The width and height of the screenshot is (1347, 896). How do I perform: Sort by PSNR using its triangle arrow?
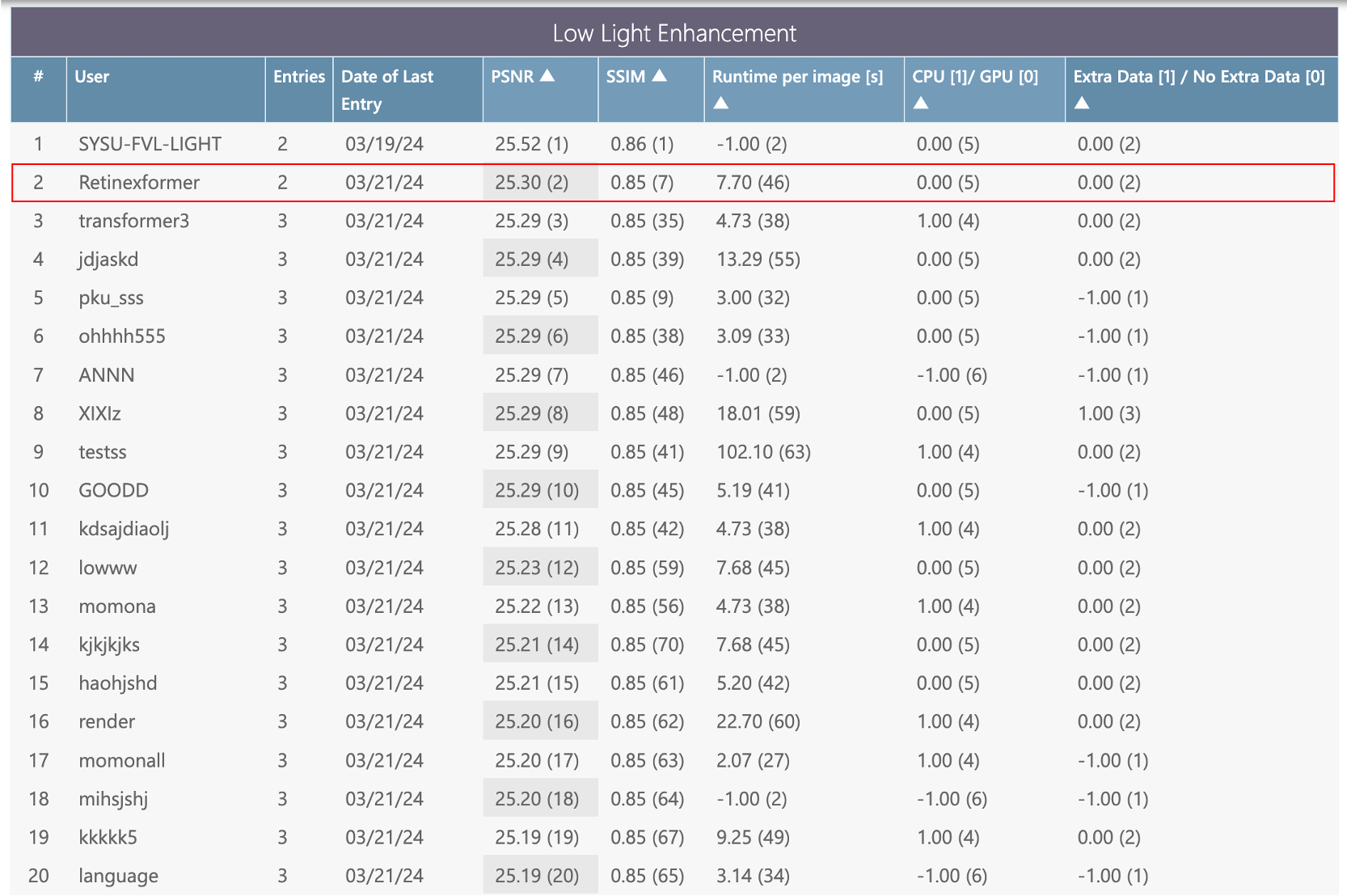click(547, 76)
